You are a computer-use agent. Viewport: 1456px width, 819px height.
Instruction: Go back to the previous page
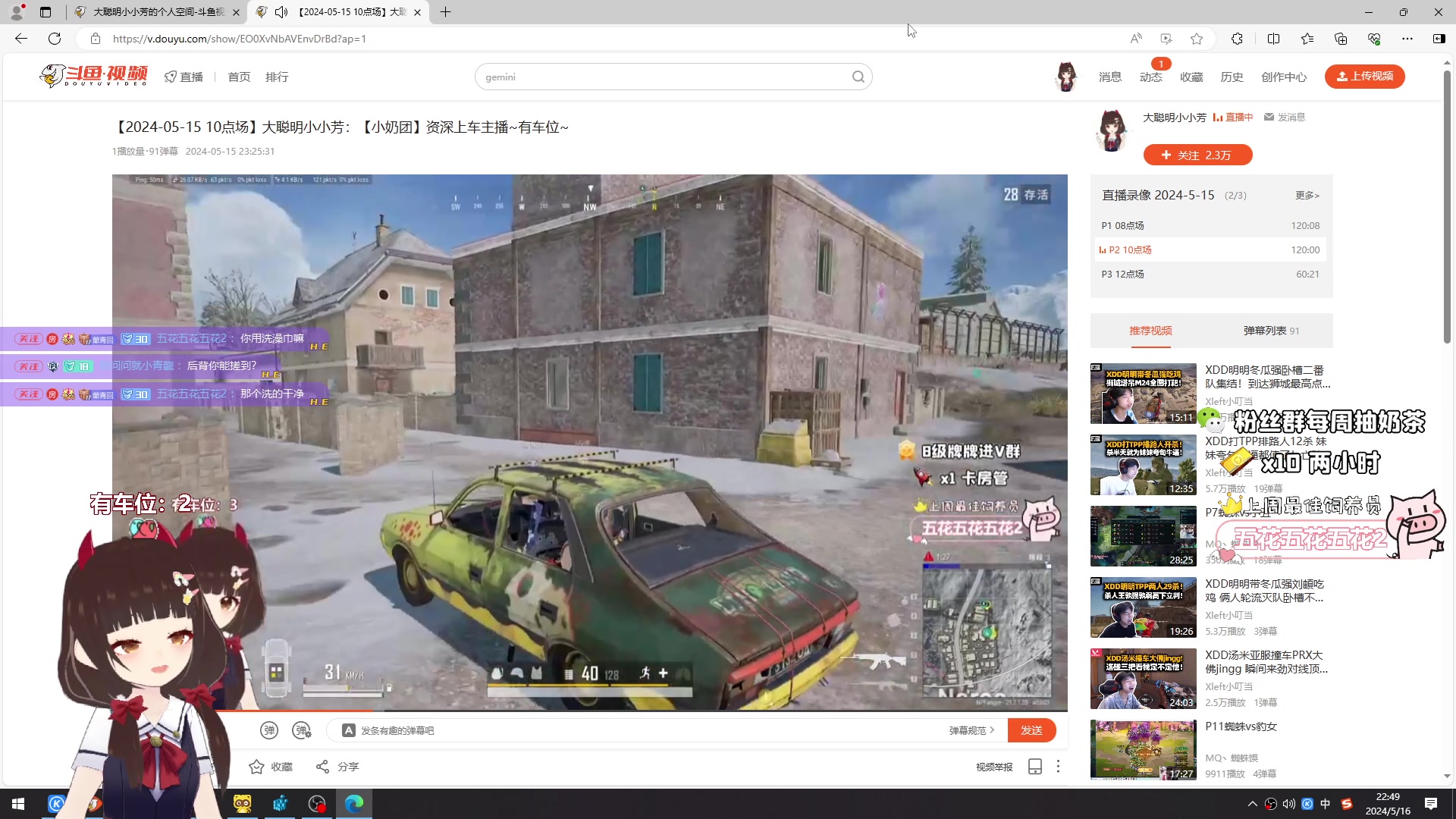click(21, 39)
